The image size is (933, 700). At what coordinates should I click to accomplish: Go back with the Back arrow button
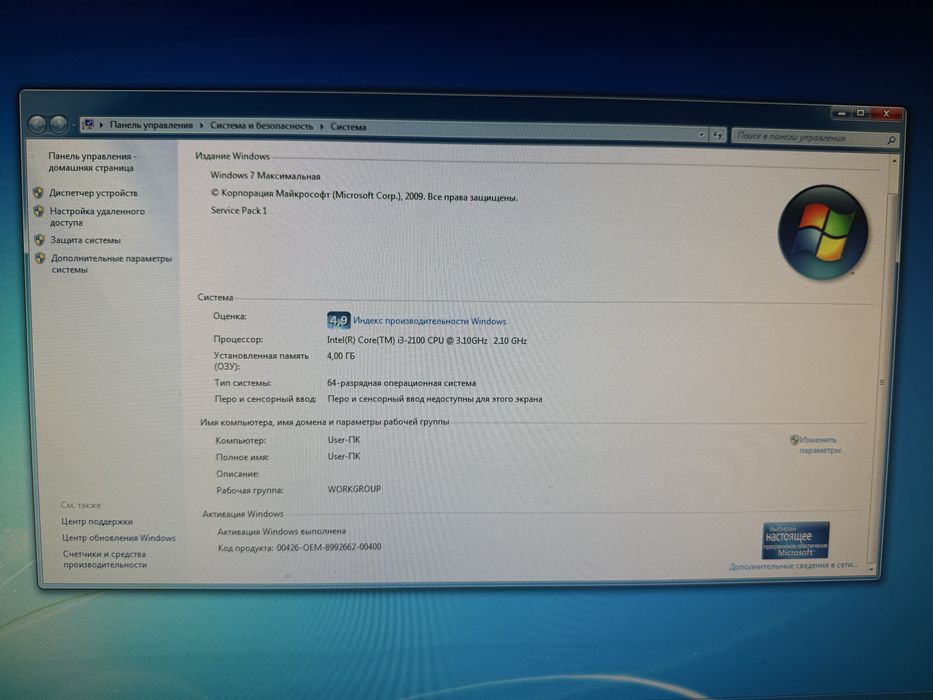click(37, 124)
